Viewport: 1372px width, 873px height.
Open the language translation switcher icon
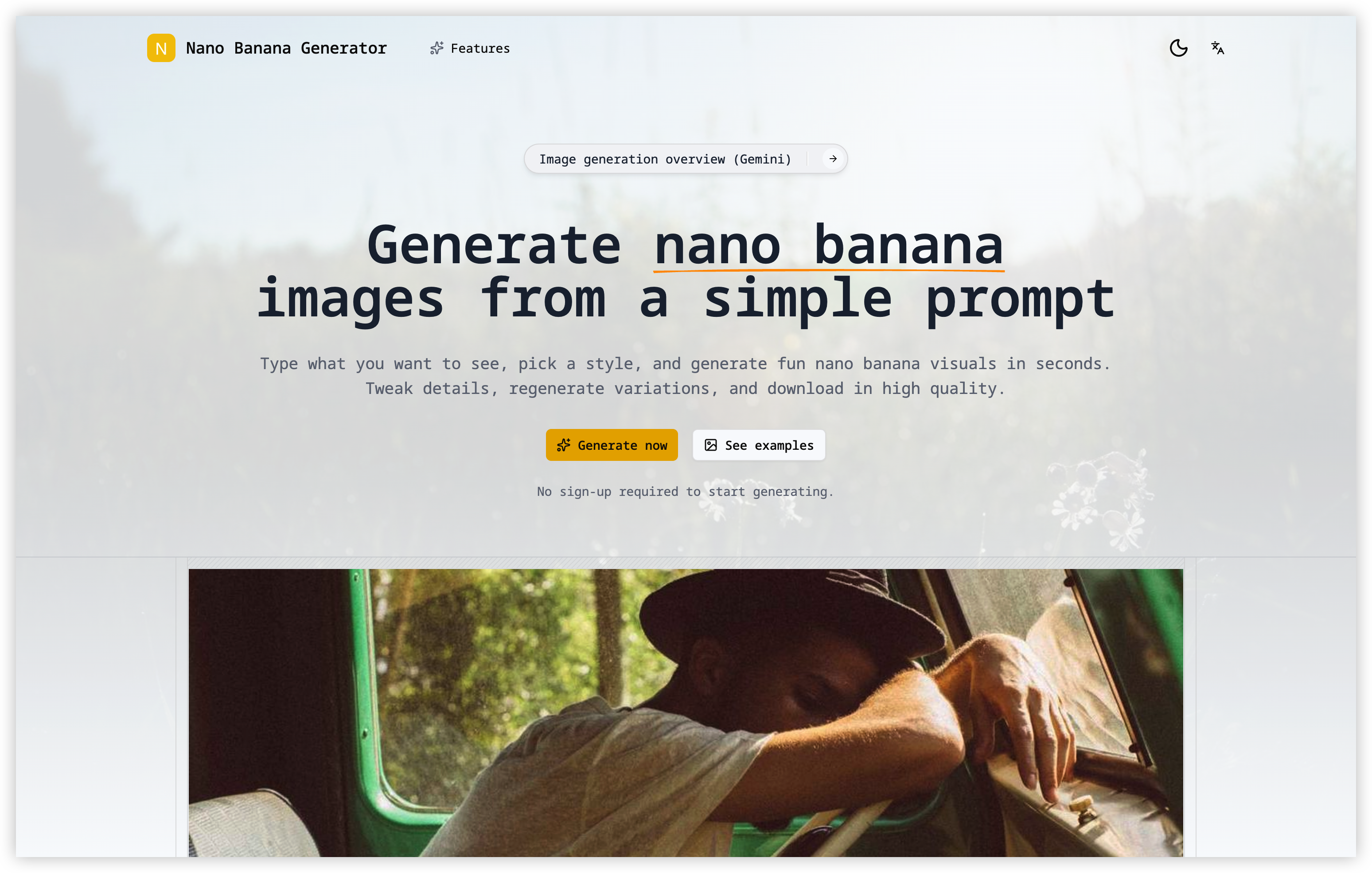[x=1217, y=48]
